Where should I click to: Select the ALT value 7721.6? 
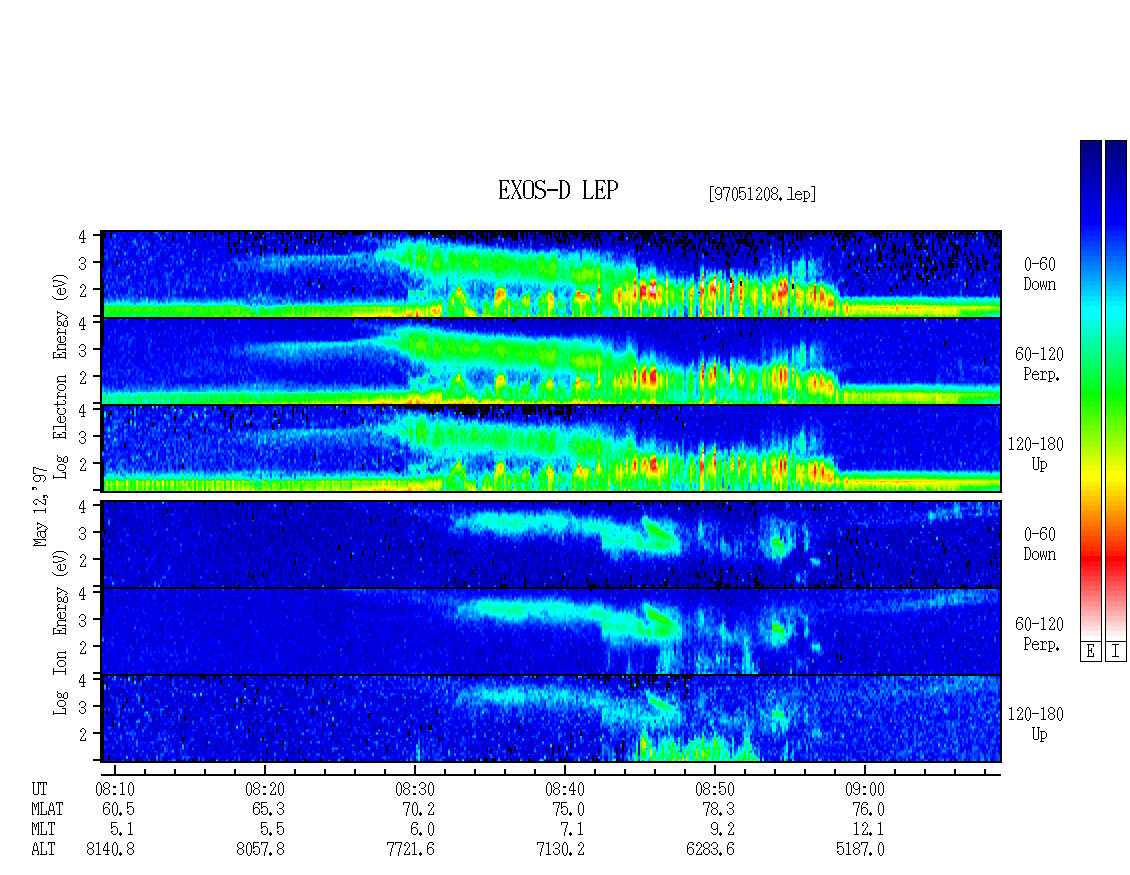410,850
